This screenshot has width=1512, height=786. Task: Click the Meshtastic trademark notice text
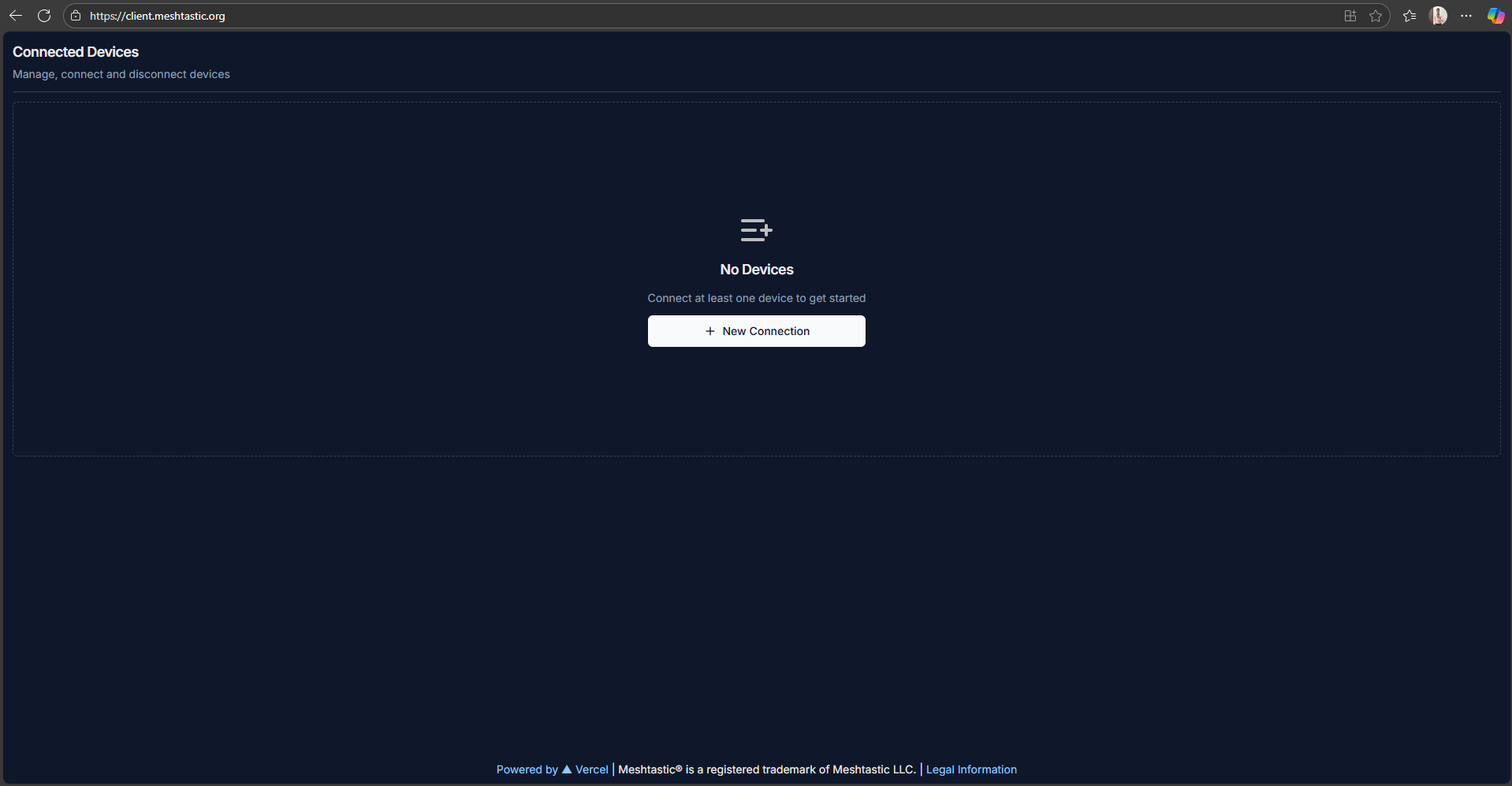click(x=767, y=769)
